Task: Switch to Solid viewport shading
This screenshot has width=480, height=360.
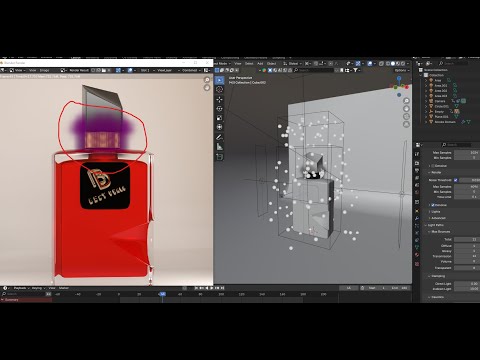Action: [x=393, y=63]
